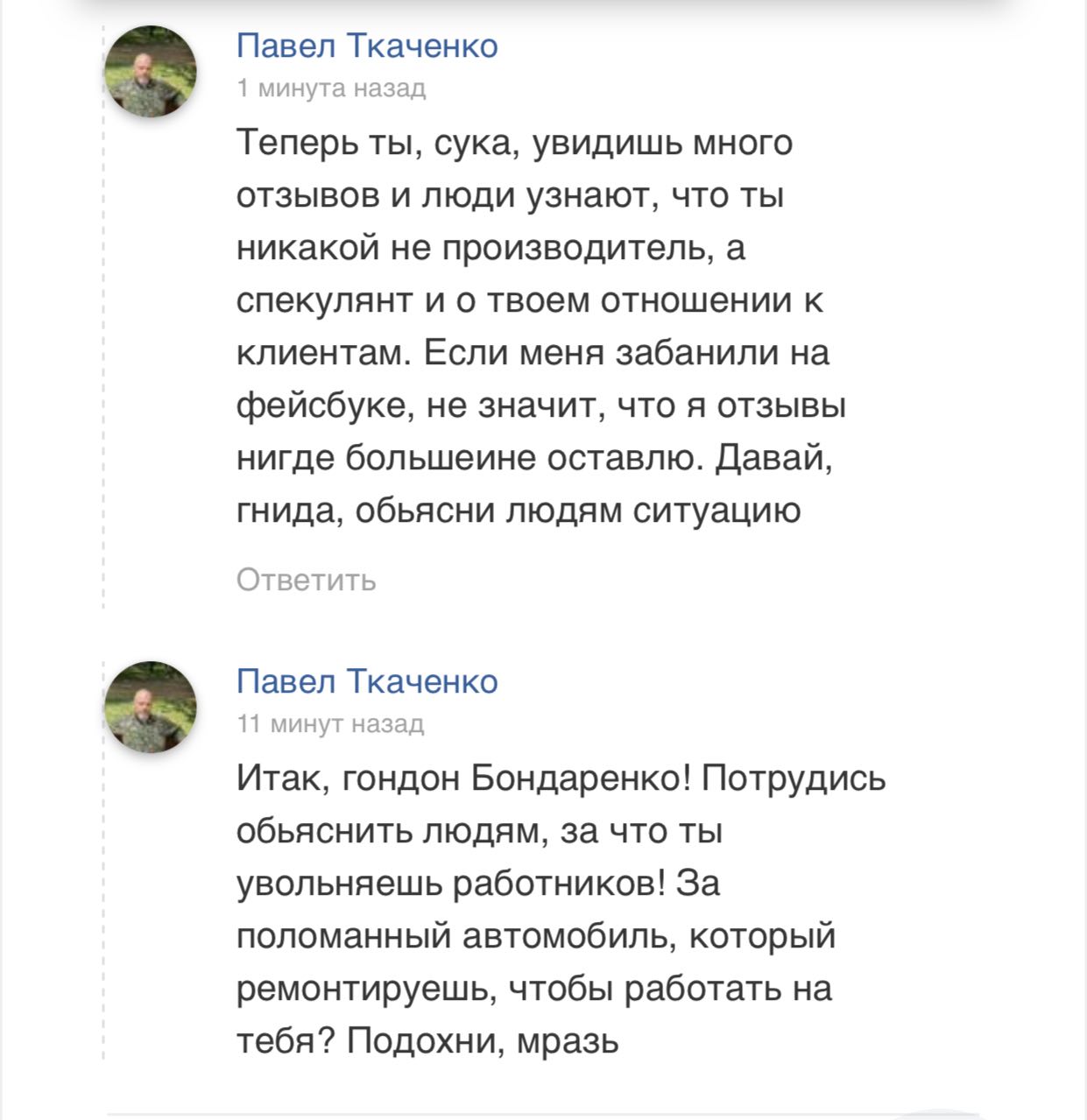Click the word "ремонтируешь" in the second comment
The width and height of the screenshot is (1087, 1120).
[366, 989]
